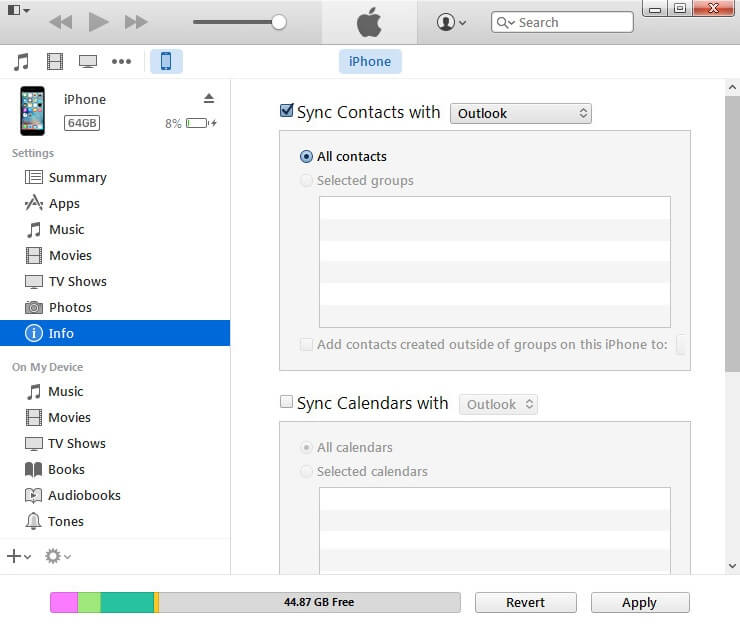Click the play button
This screenshot has width=740, height=629.
coord(99,22)
